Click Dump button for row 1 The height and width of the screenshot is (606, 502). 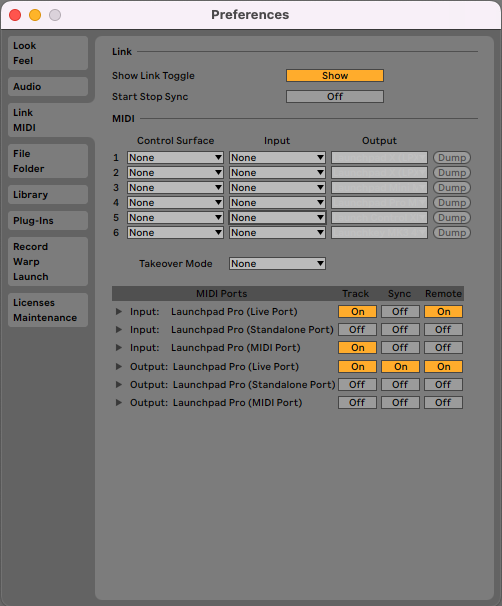[x=452, y=158]
